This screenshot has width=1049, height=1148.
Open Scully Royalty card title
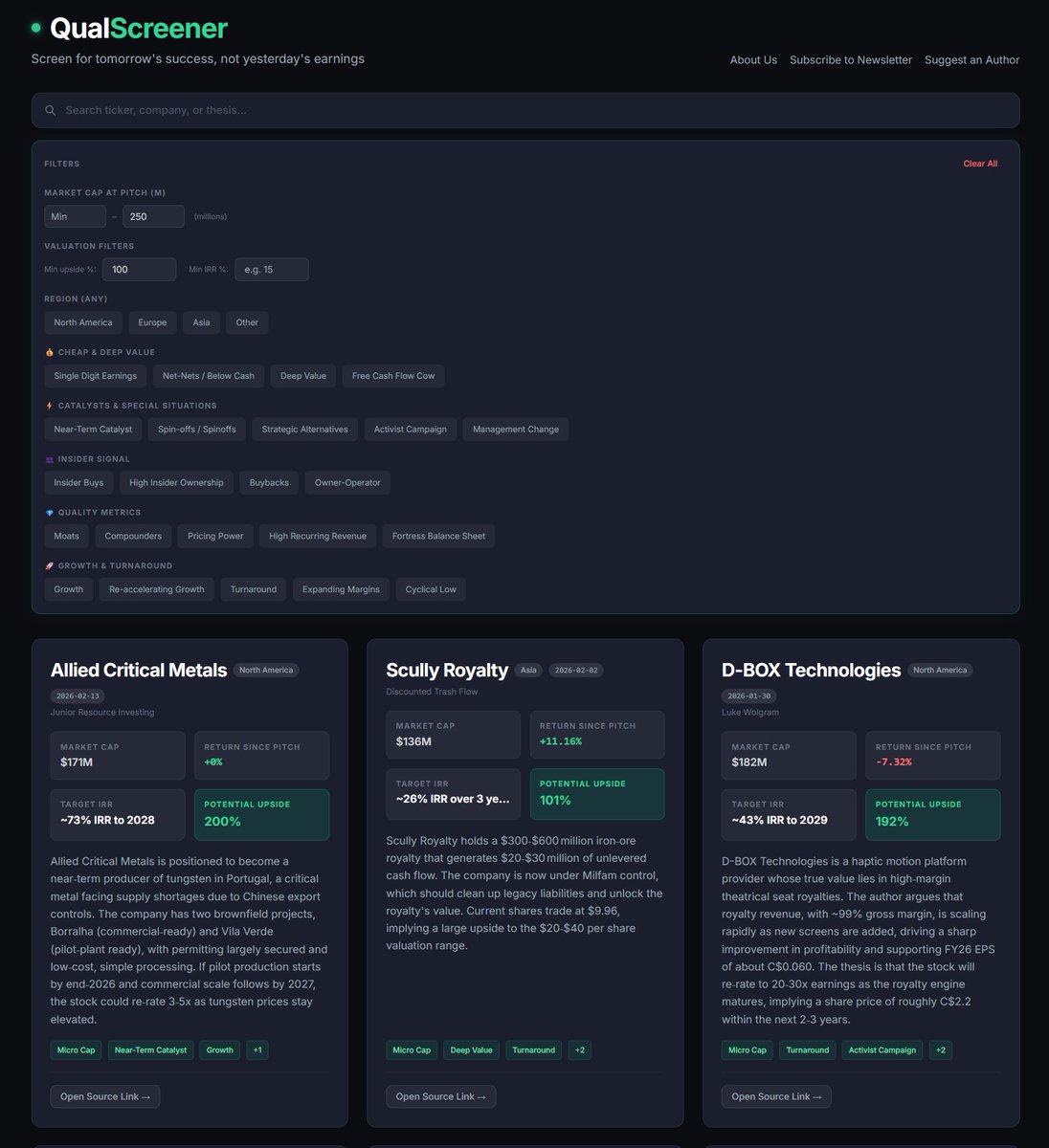click(x=447, y=670)
